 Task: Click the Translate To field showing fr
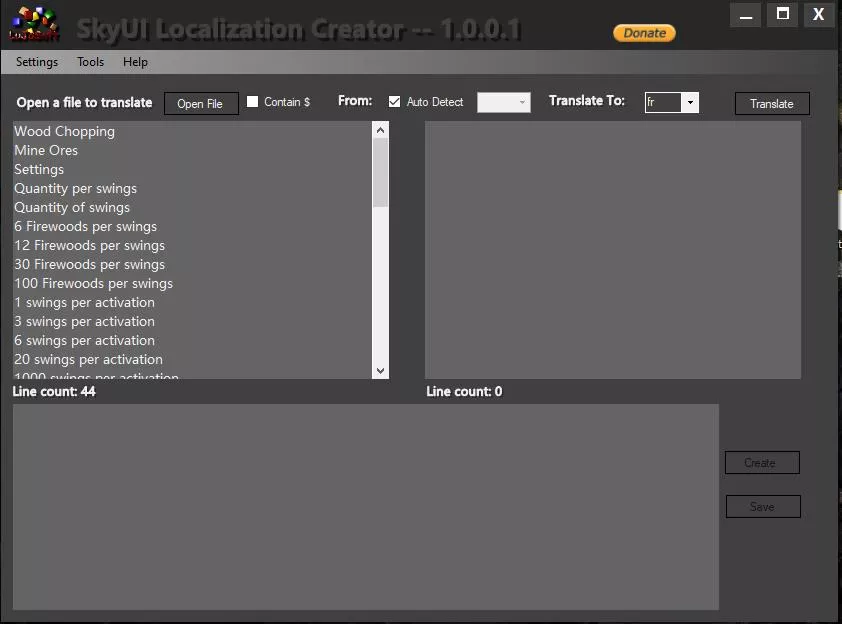[x=663, y=103]
